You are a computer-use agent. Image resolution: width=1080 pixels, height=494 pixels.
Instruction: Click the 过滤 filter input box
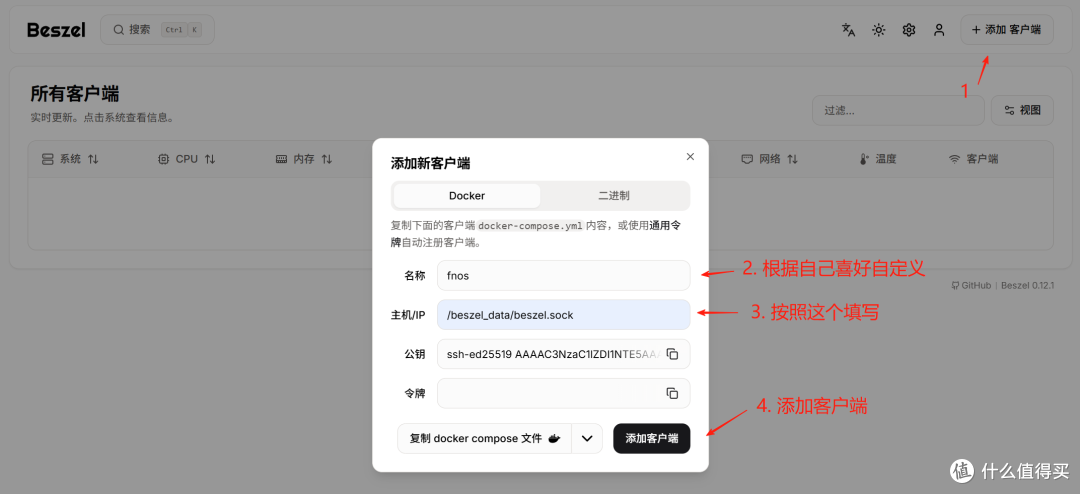point(898,110)
